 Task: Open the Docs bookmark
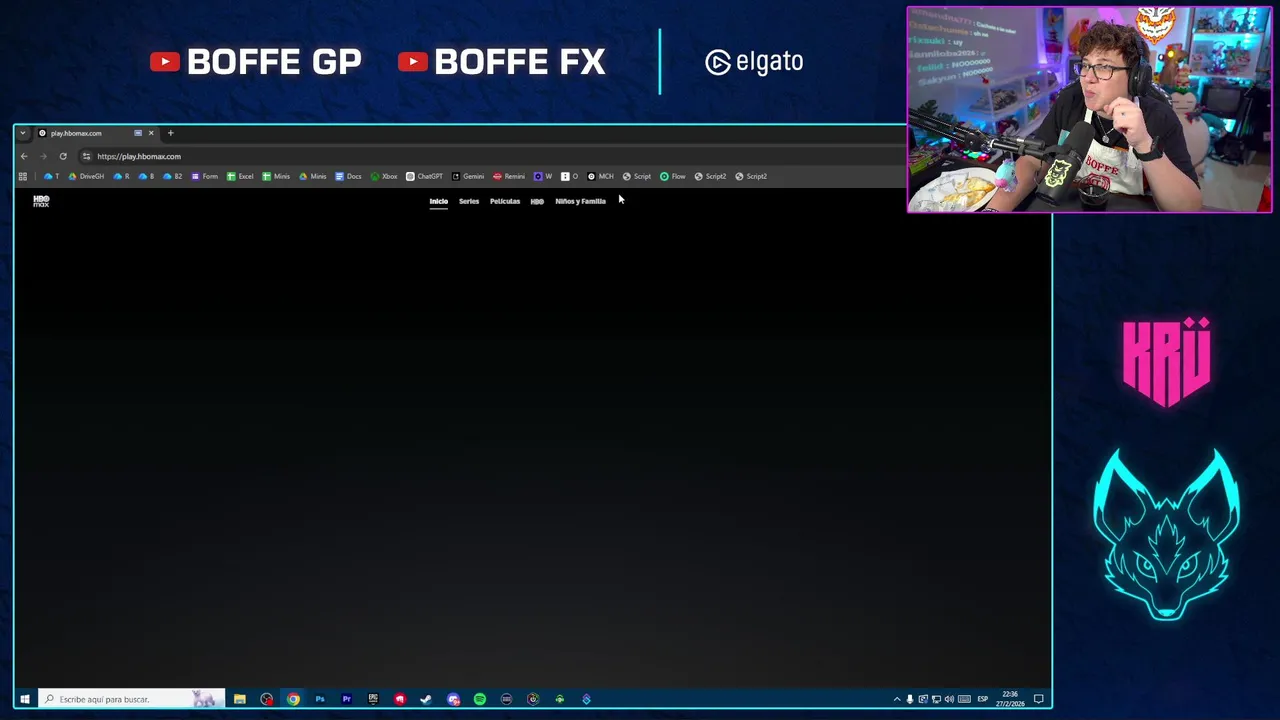coord(348,176)
